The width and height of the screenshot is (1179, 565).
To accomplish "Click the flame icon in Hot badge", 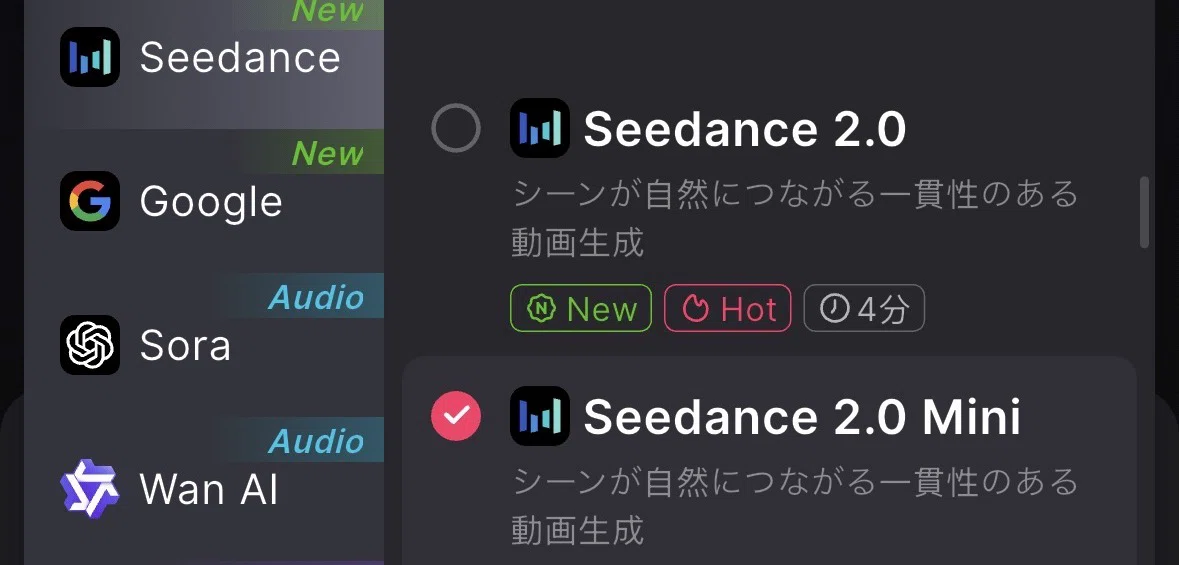I will click(x=696, y=308).
